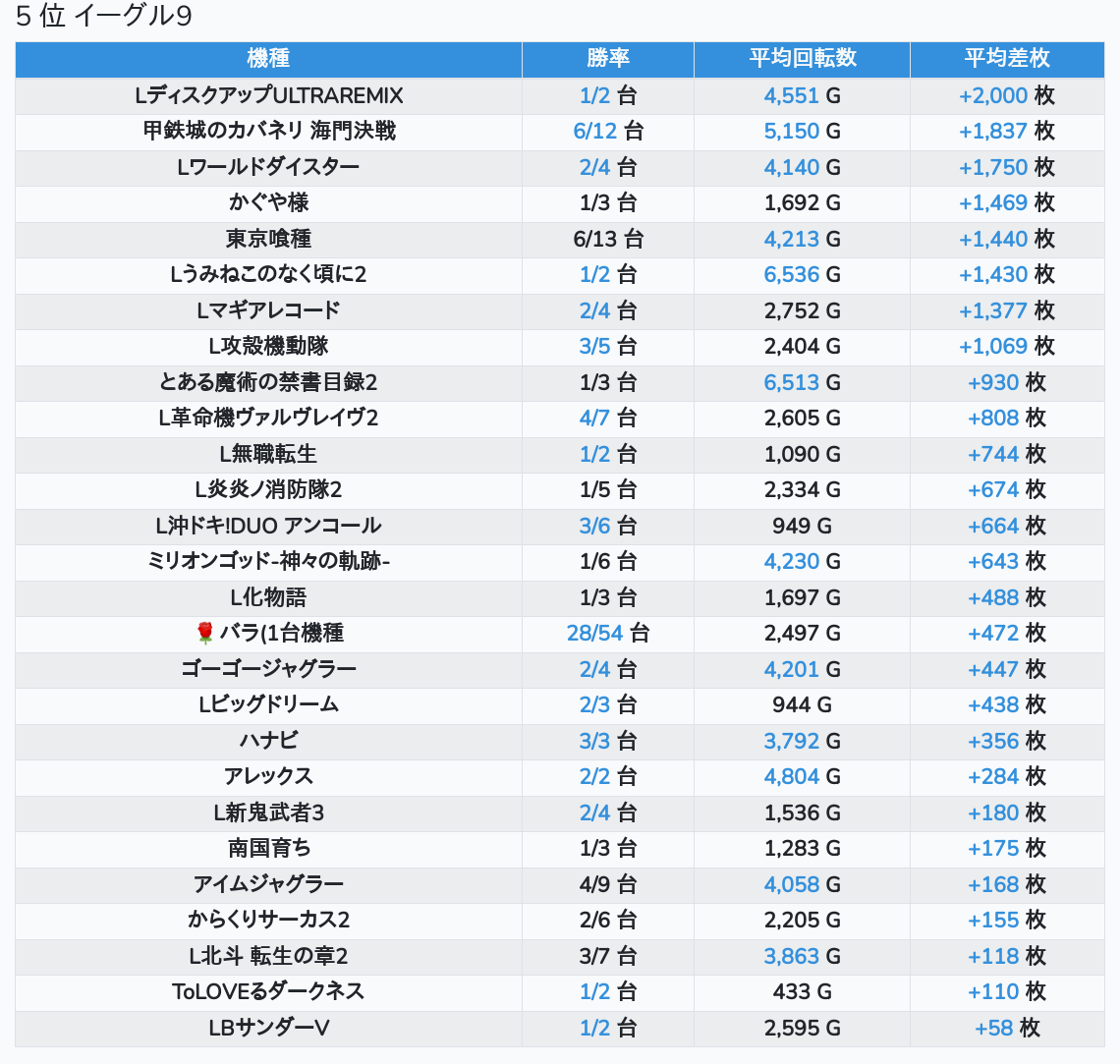1120x1064 pixels.
Task: Select machine name アイムジャグラー
Action: point(268,884)
